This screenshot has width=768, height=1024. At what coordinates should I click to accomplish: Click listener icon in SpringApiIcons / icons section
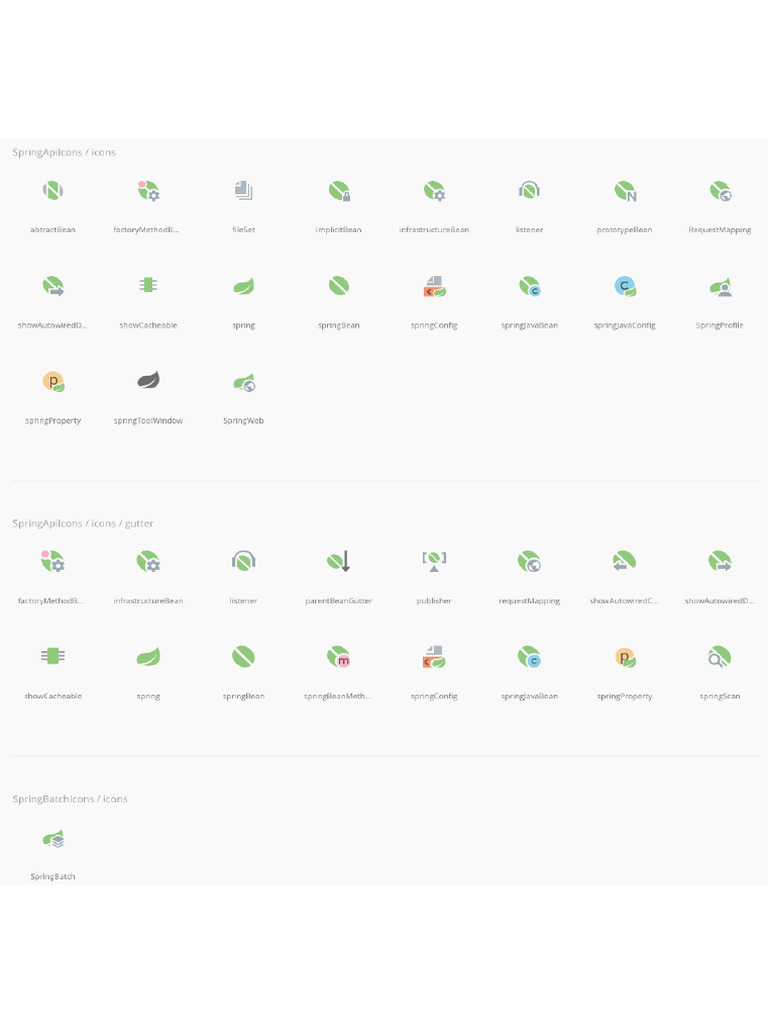click(529, 191)
